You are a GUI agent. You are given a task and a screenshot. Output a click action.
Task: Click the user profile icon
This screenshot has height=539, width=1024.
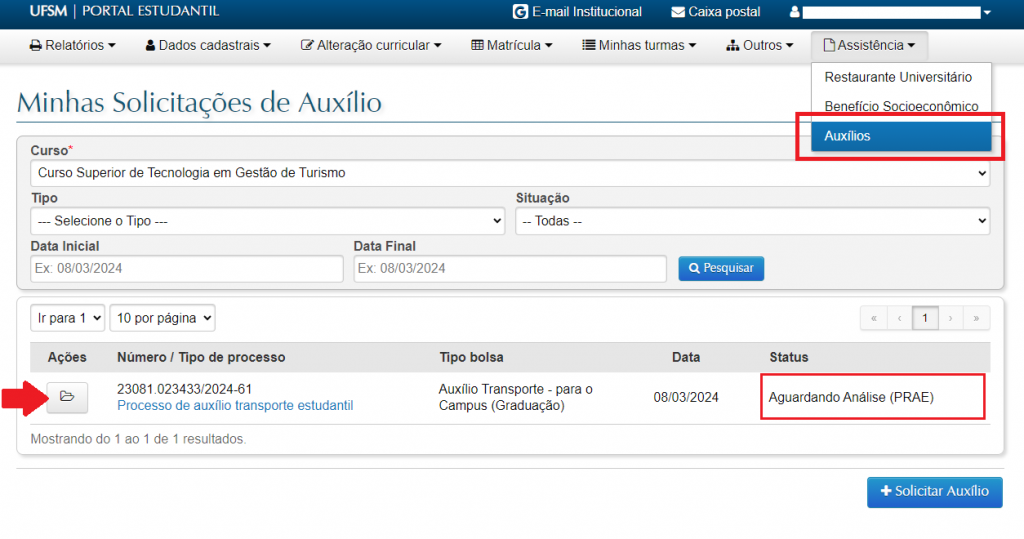coord(795,13)
